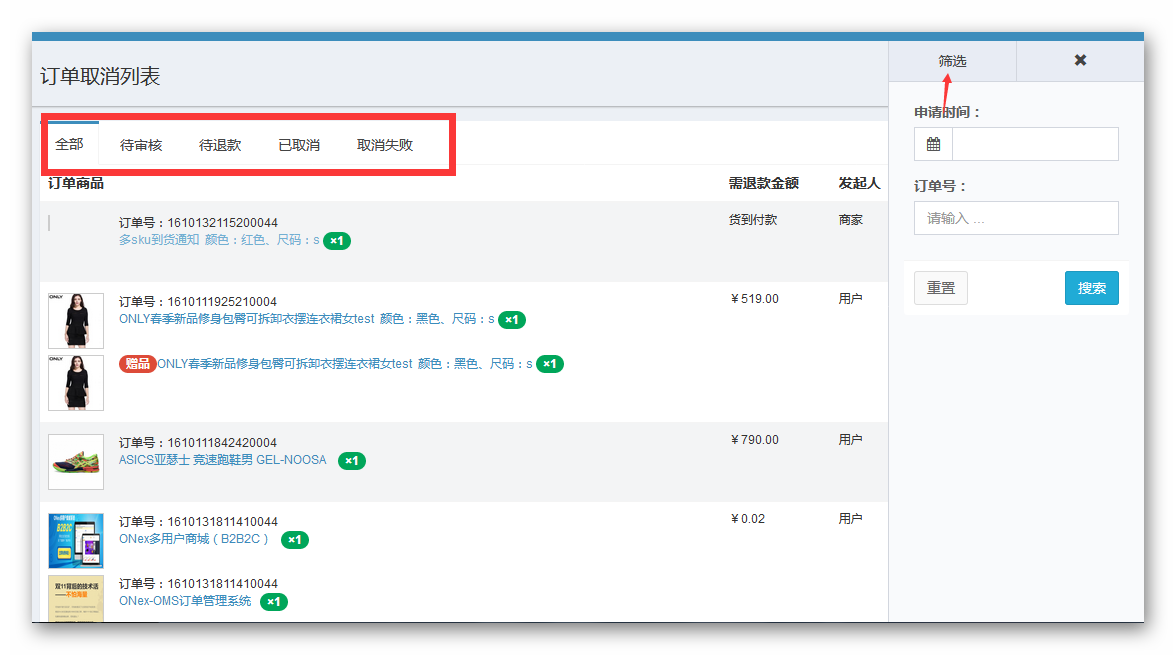Select the 待审核 tab
The height and width of the screenshot is (655, 1176).
click(x=141, y=145)
